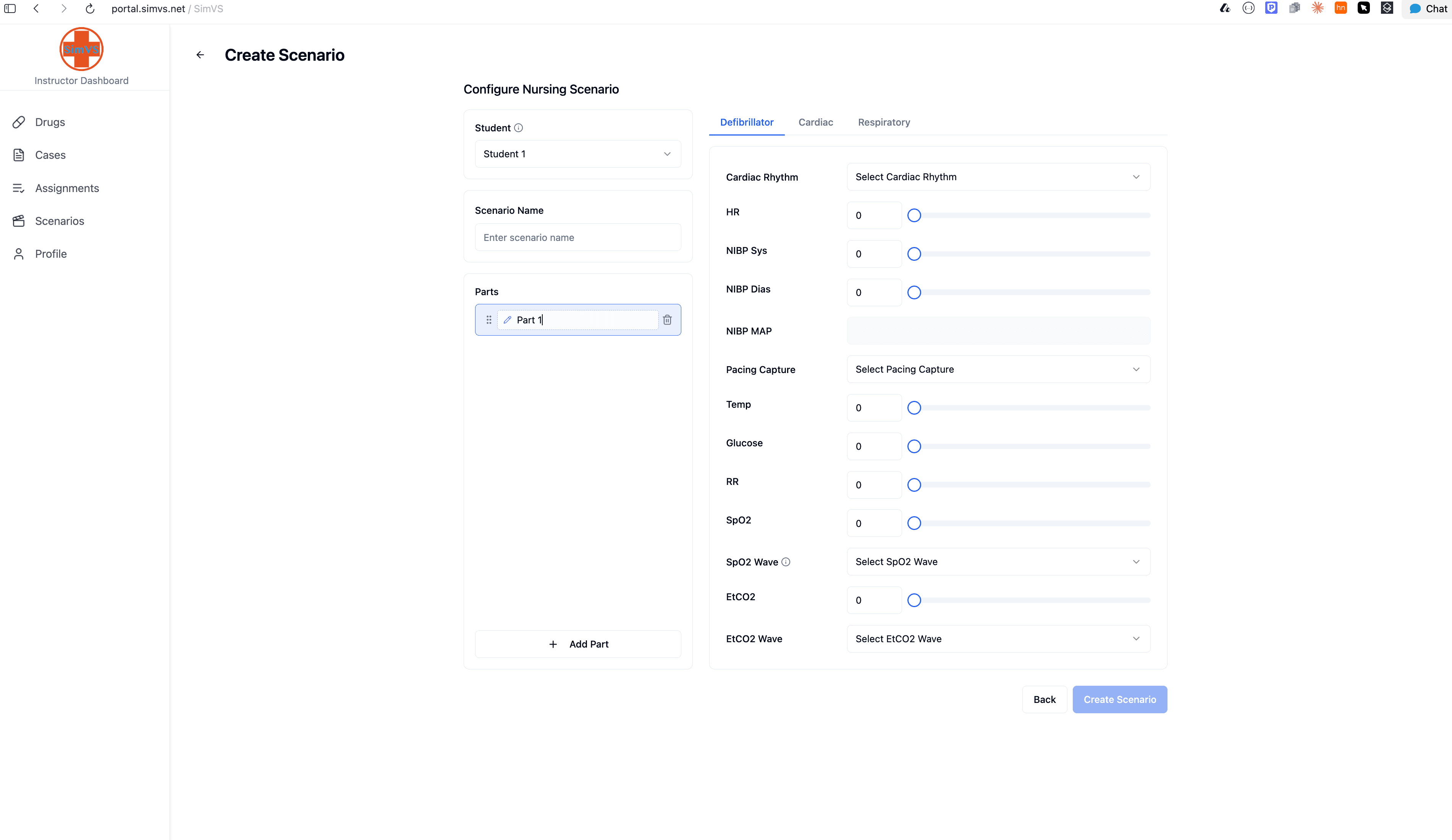Image resolution: width=1452 pixels, height=840 pixels.
Task: Click the HR slider handle
Action: (914, 215)
